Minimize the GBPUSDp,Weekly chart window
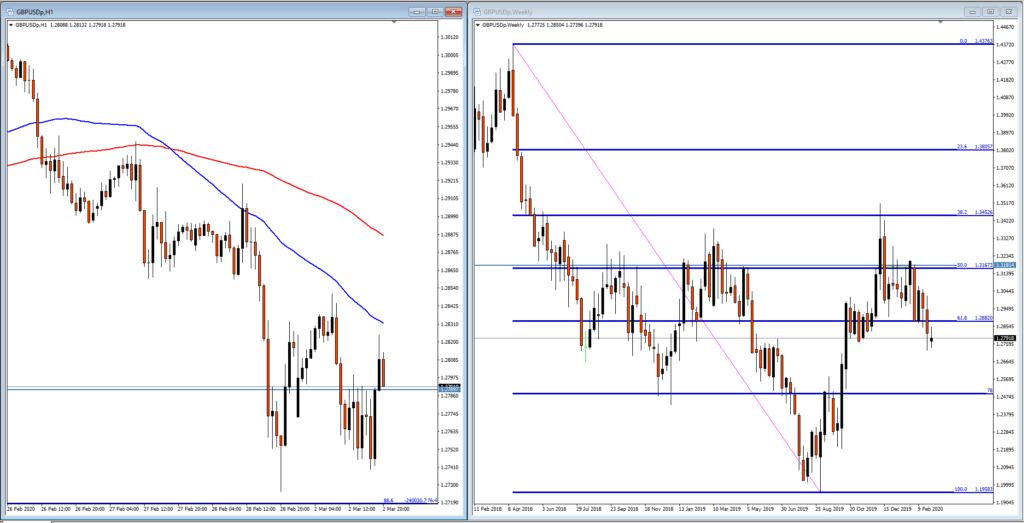 (x=974, y=11)
